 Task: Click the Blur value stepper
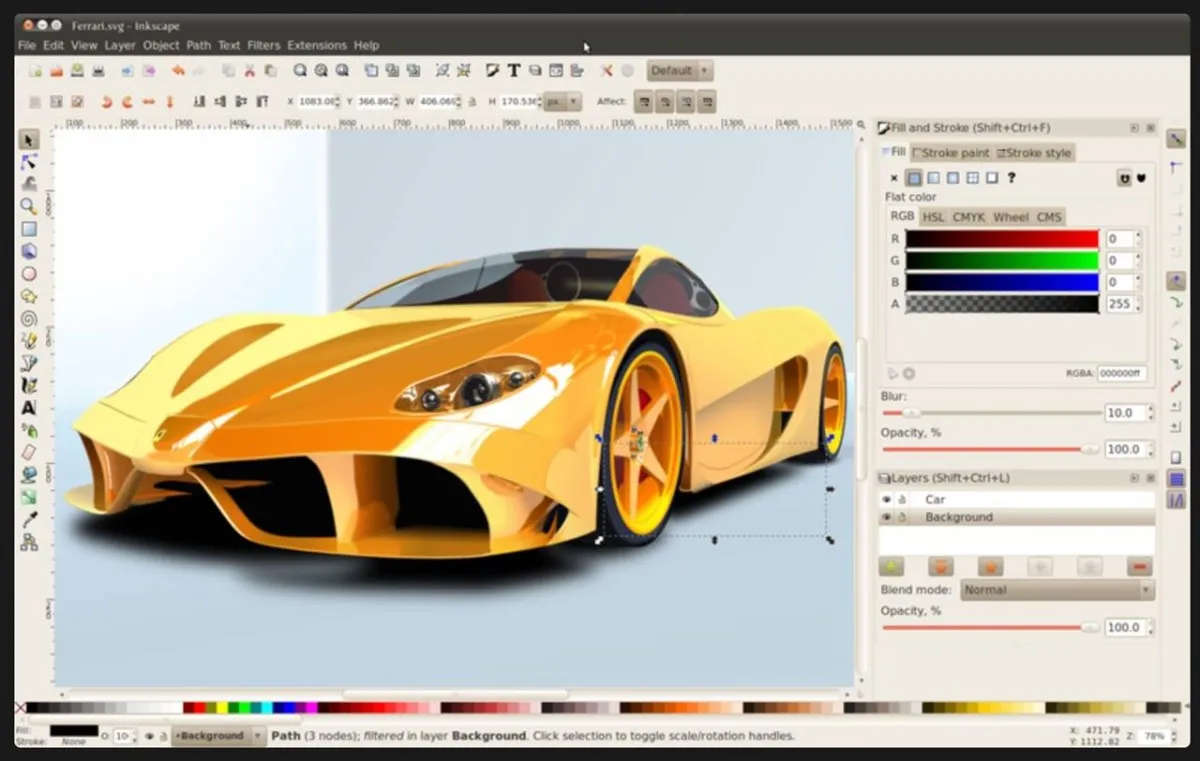point(1149,413)
